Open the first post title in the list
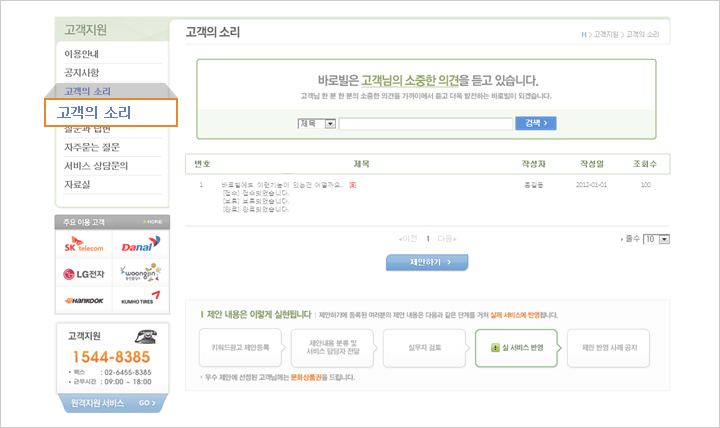Screen dimensions: 720x428 pos(282,185)
